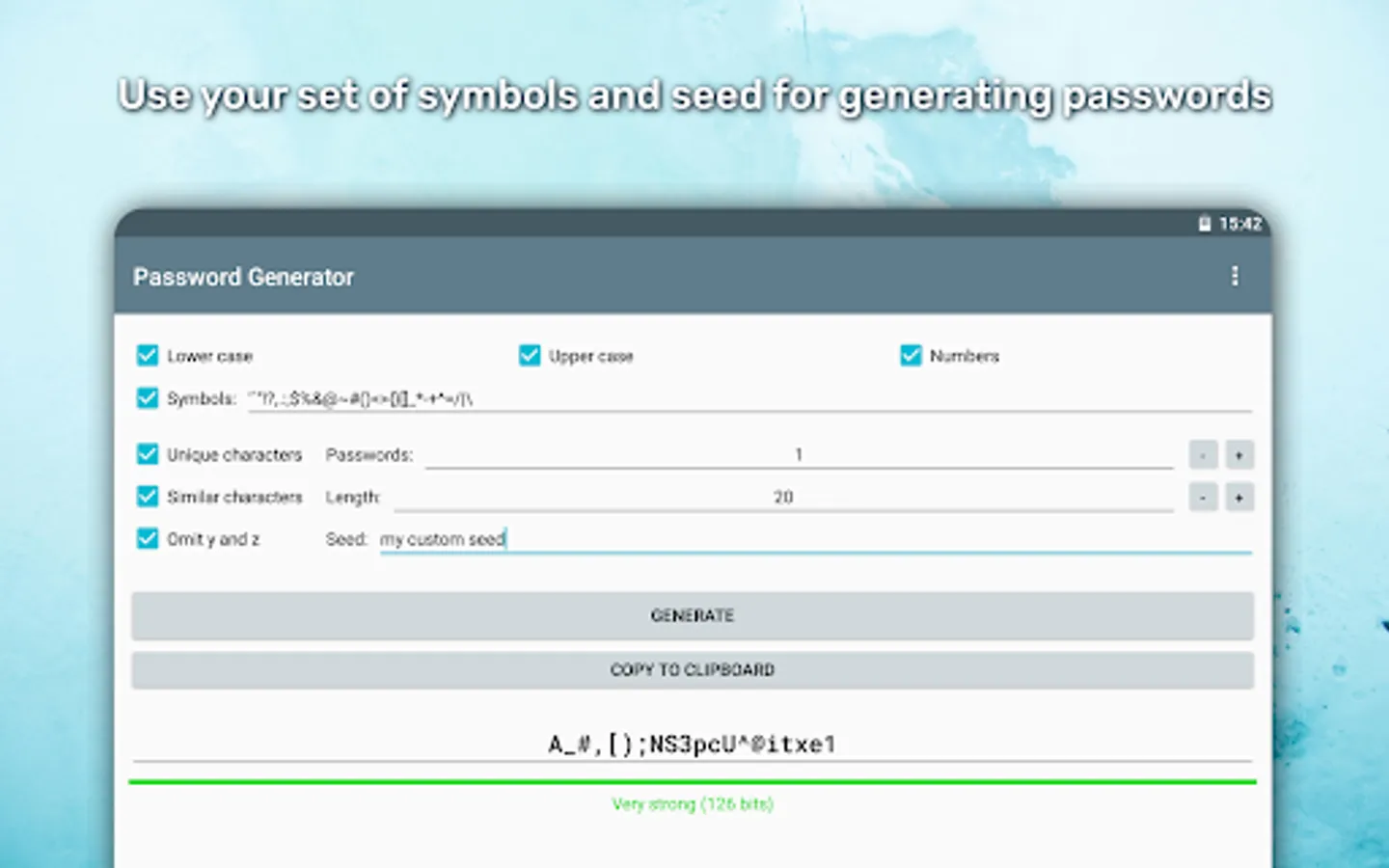Viewport: 1389px width, 868px height.
Task: Click the minus stepper beside Passwords
Action: tap(1203, 454)
